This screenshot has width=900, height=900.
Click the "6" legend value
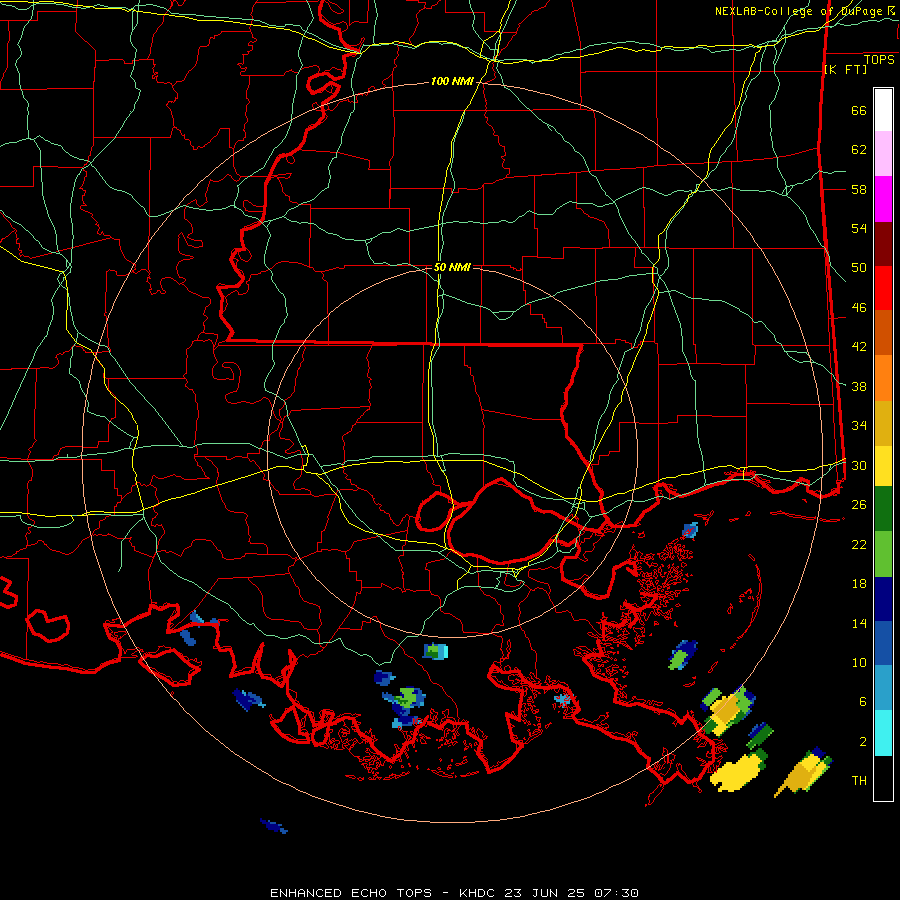[863, 702]
